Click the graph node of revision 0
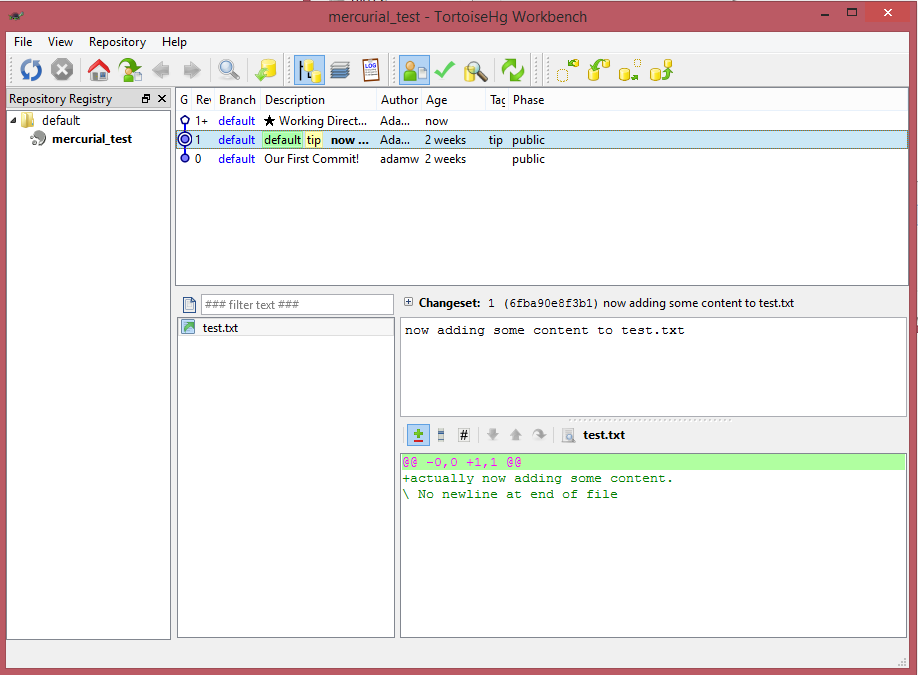 click(185, 159)
